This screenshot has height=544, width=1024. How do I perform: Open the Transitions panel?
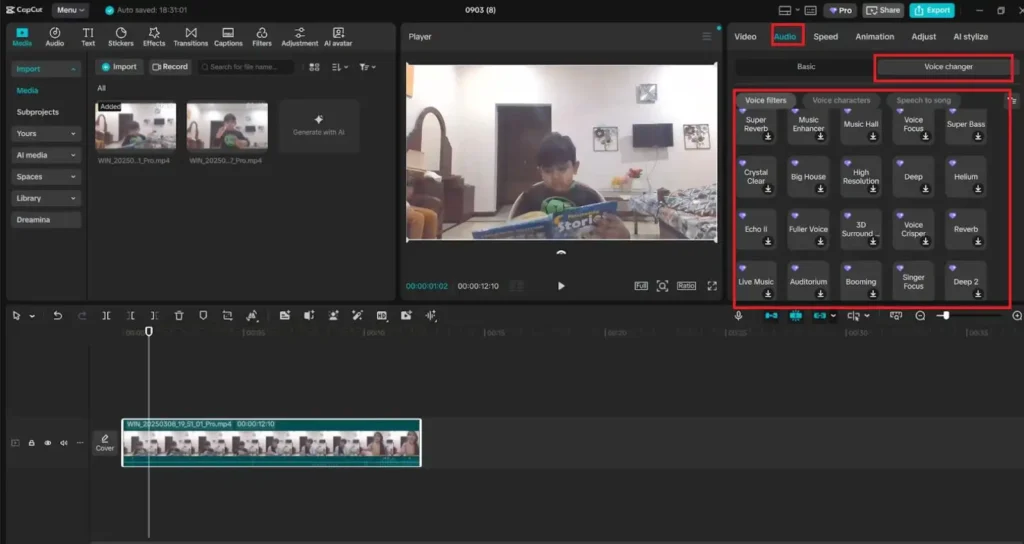point(191,37)
